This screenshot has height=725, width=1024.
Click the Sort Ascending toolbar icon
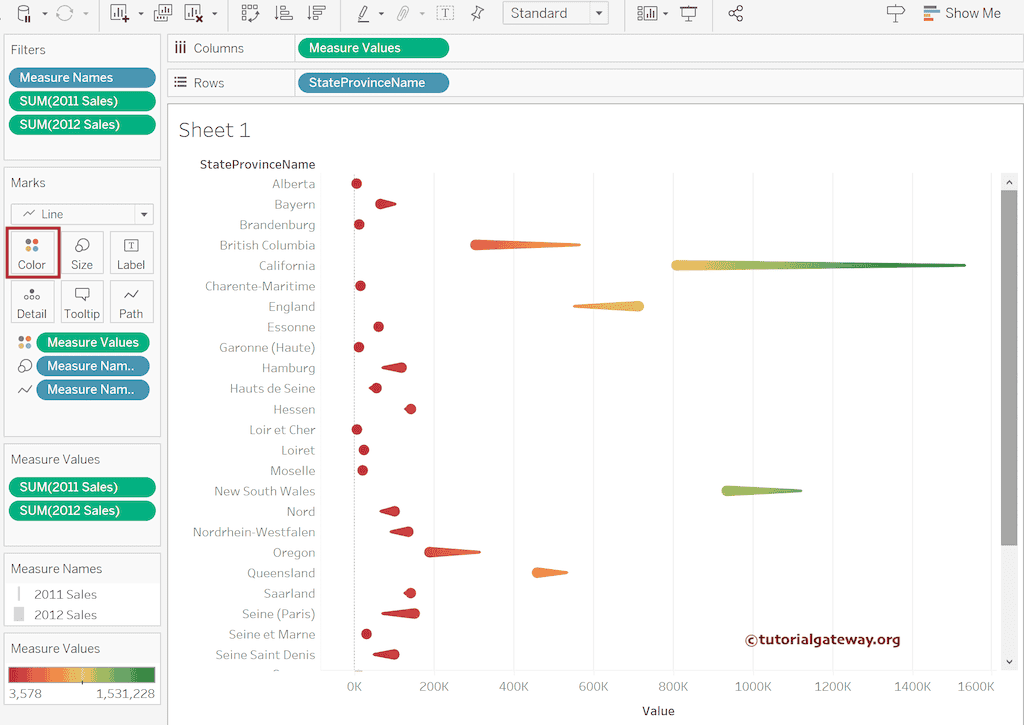(x=284, y=14)
